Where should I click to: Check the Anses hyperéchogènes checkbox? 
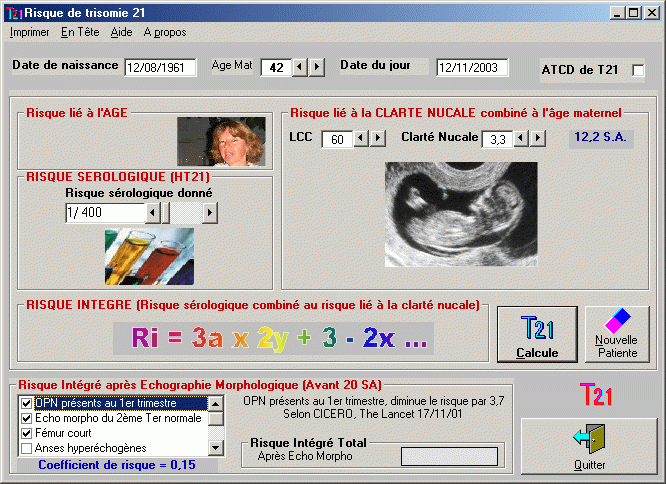(x=26, y=448)
